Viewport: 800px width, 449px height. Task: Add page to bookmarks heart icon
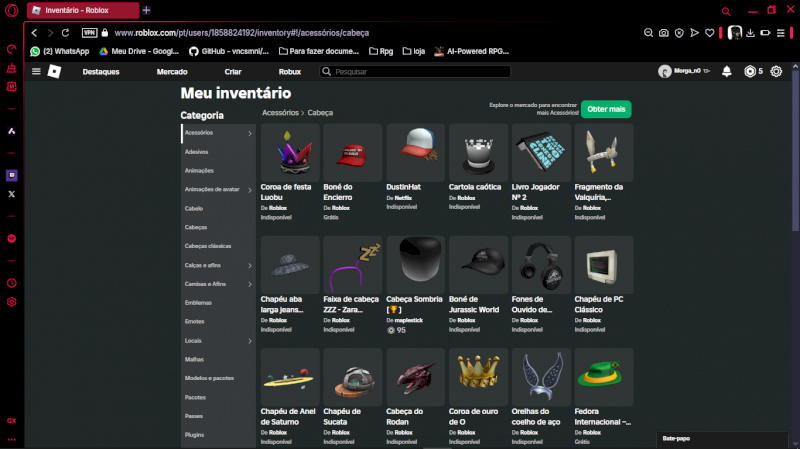coord(709,33)
